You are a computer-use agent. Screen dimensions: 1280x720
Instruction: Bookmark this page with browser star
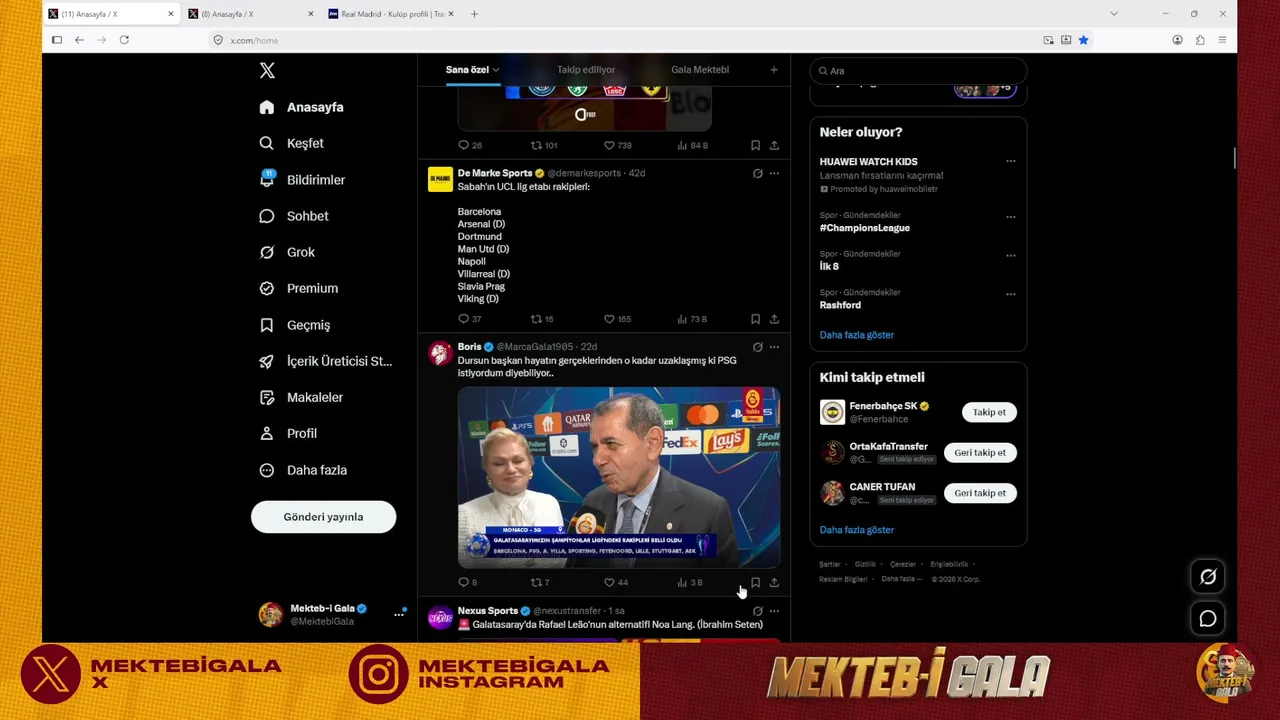(x=1083, y=40)
